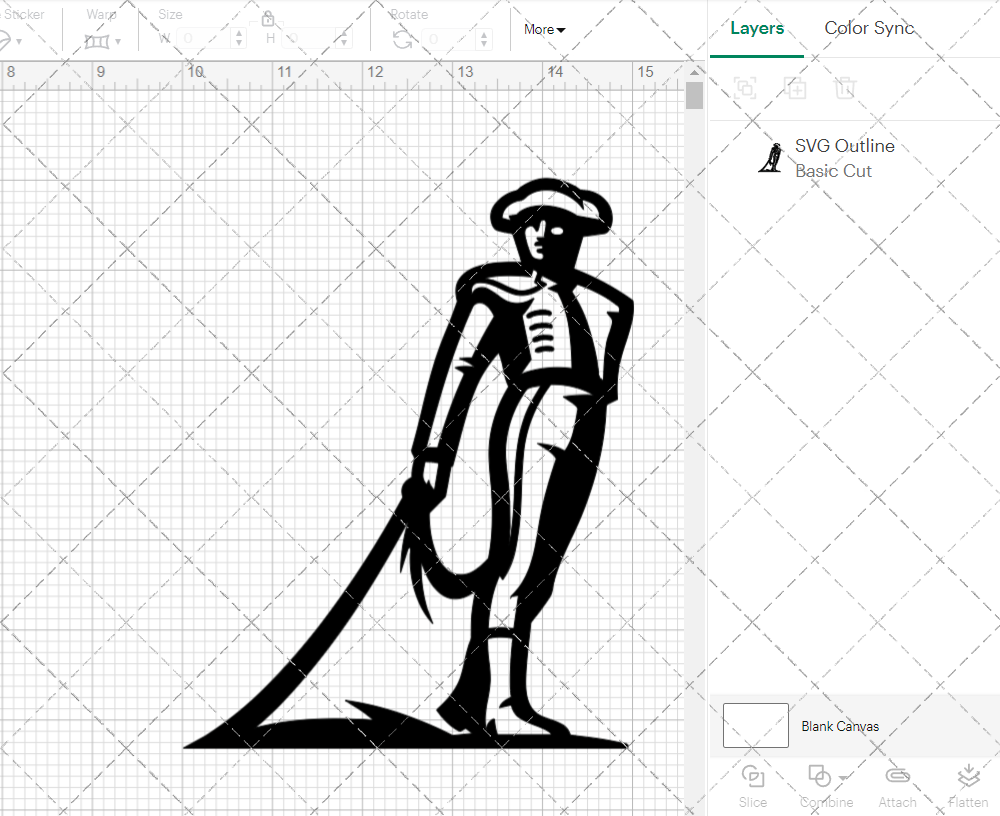Open the Sticker dropdown arrow

pos(19,41)
